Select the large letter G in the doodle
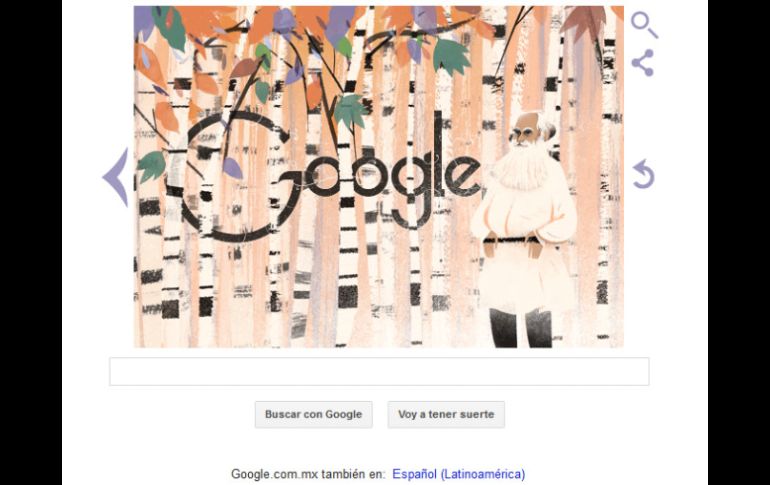The image size is (770, 485). coord(233,177)
